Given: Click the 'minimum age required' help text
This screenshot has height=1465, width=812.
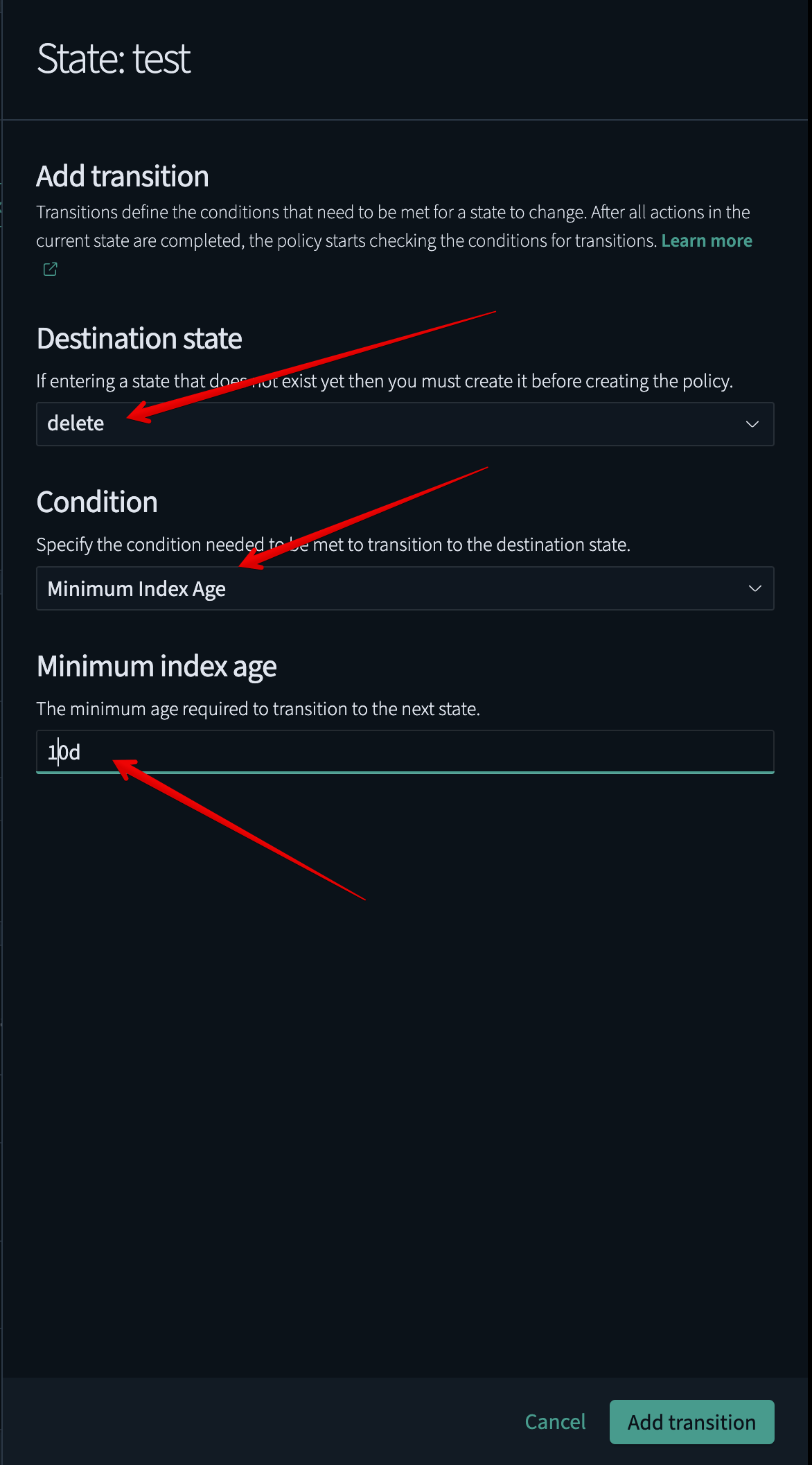Looking at the screenshot, I should tap(258, 709).
